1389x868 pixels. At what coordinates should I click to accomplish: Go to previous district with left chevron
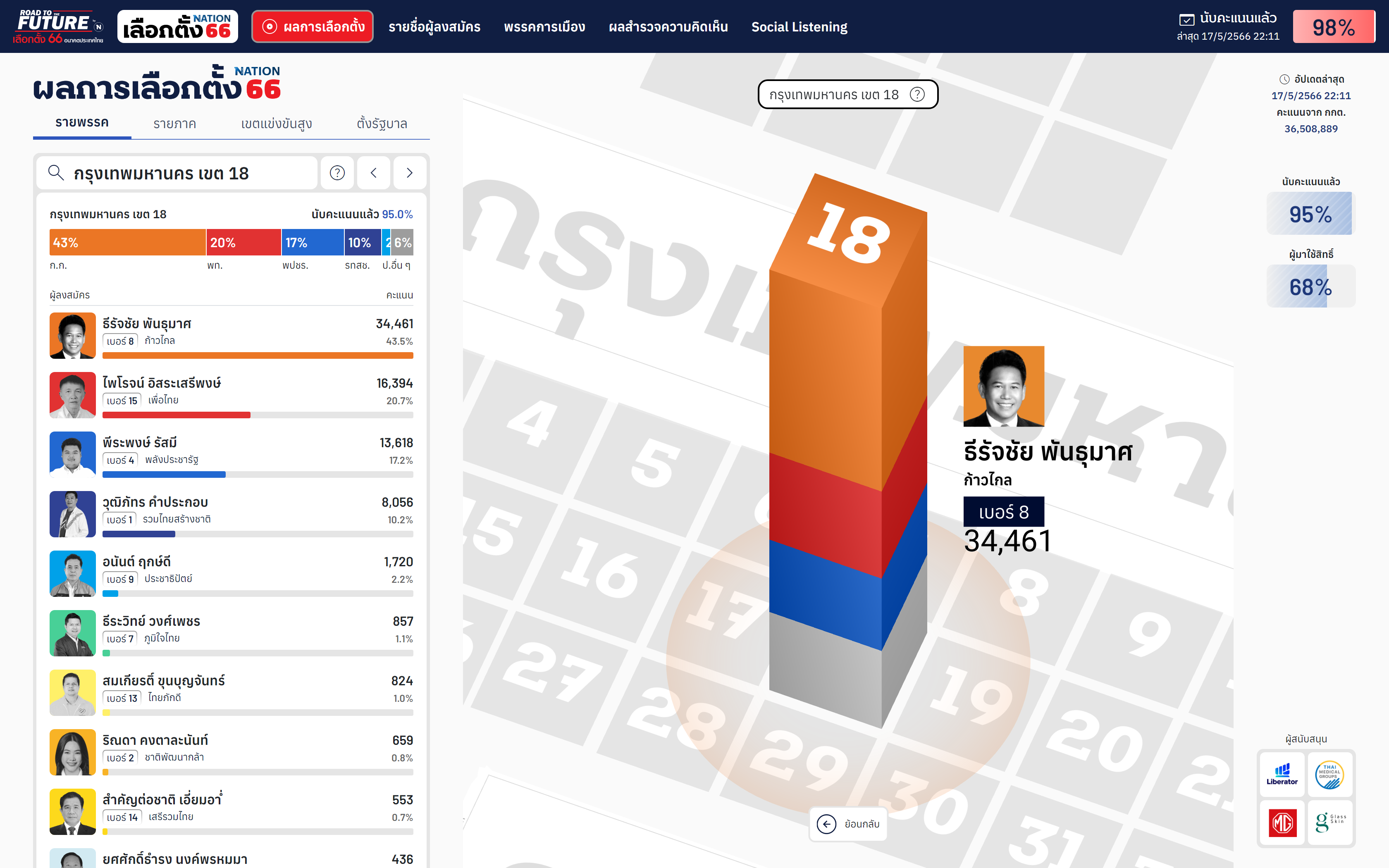pyautogui.click(x=374, y=173)
